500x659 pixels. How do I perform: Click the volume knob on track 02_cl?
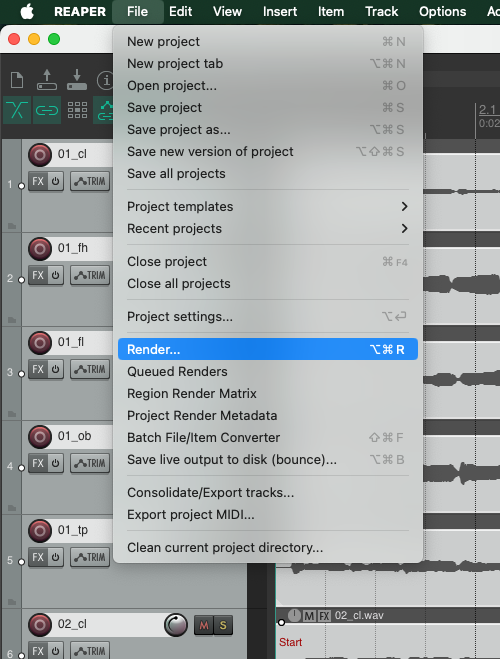click(176, 625)
